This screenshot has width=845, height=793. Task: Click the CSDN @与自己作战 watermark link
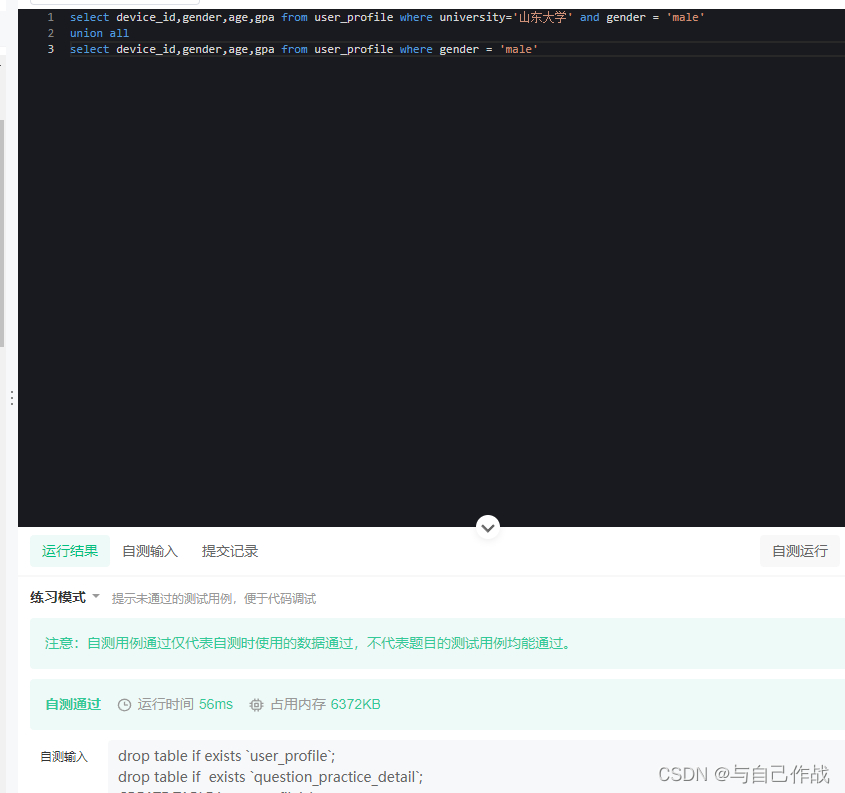(742, 773)
